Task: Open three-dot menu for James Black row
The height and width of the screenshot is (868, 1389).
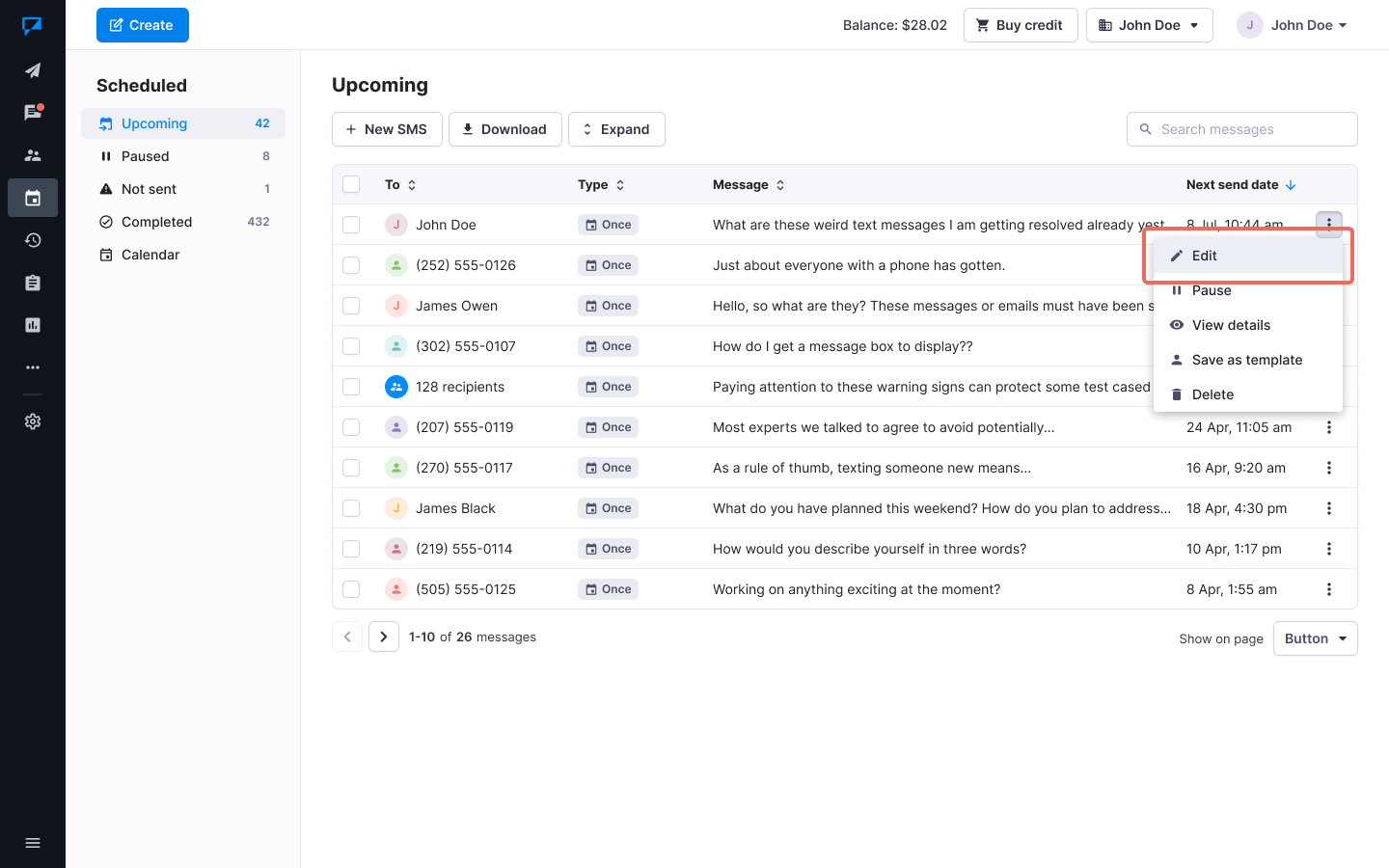Action: [1328, 508]
